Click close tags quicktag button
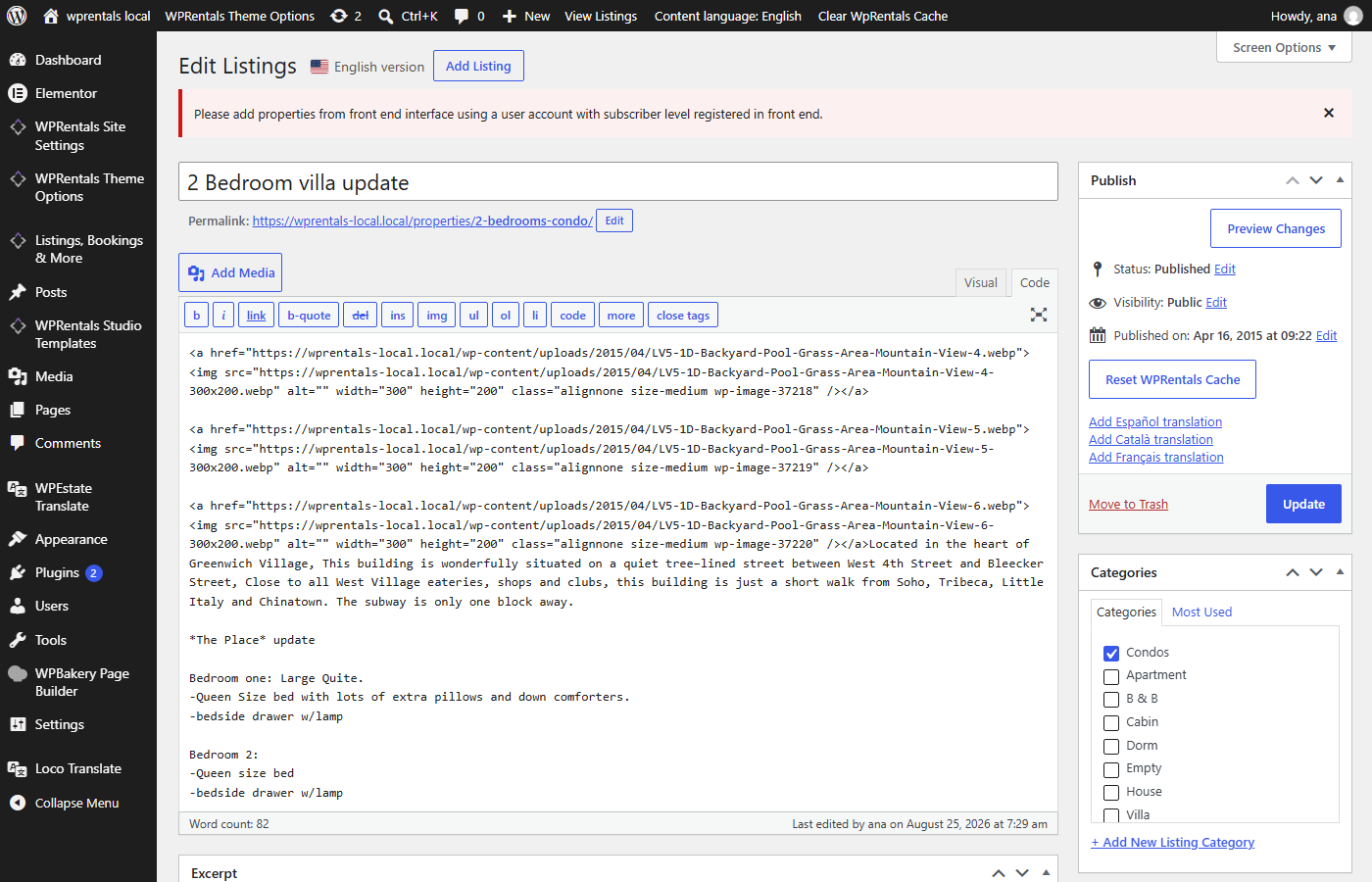The image size is (1372, 882). click(x=683, y=315)
